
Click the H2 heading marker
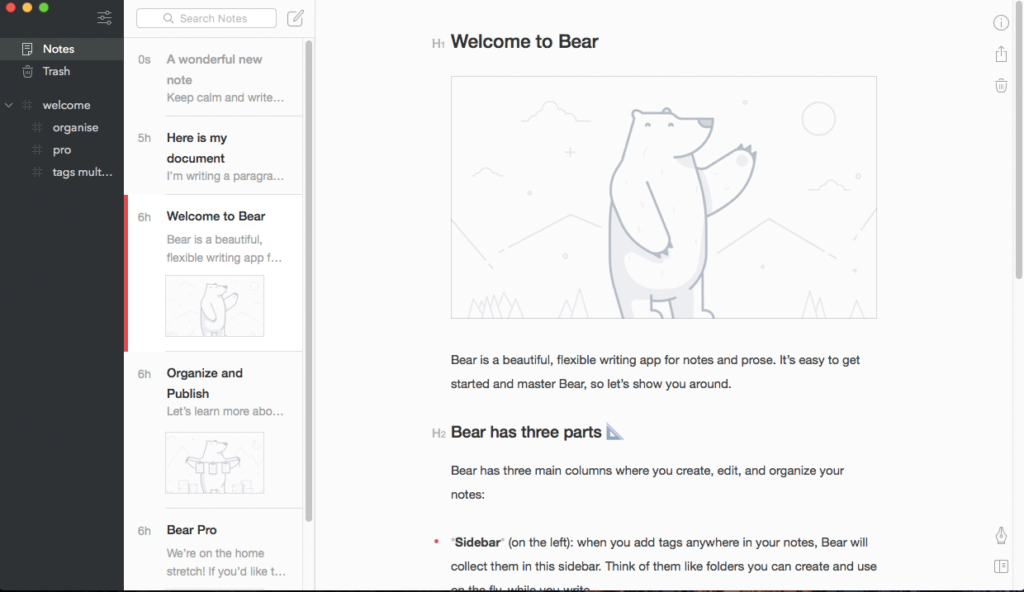pyautogui.click(x=438, y=433)
